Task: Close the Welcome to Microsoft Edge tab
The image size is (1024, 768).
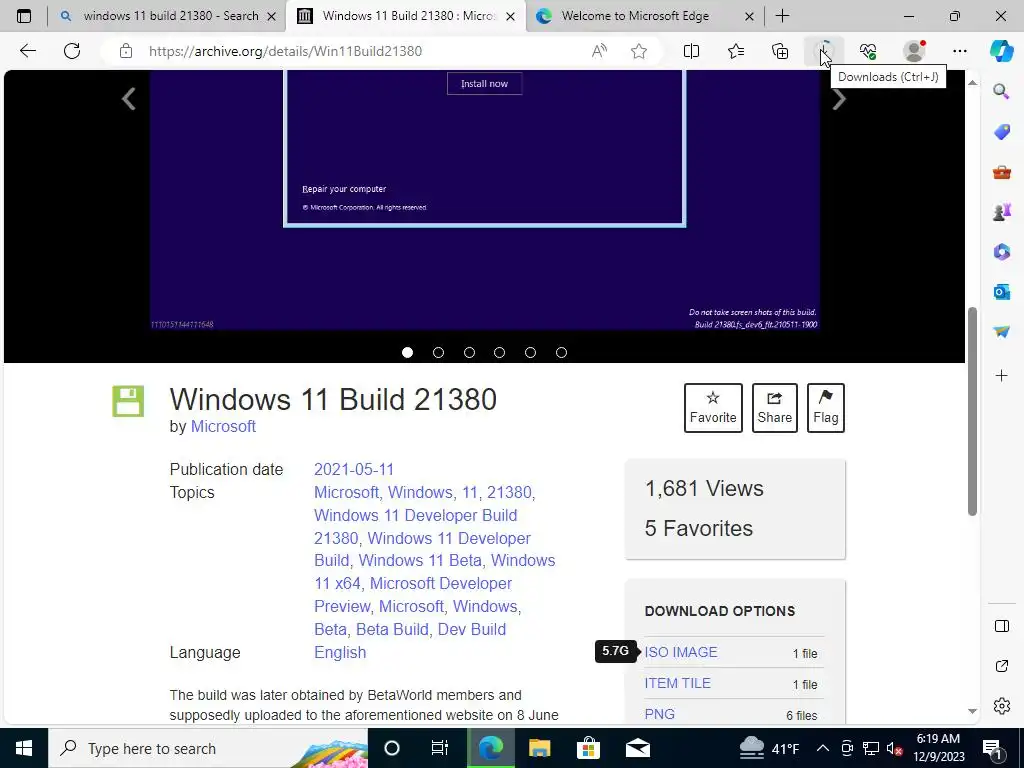Action: [749, 16]
